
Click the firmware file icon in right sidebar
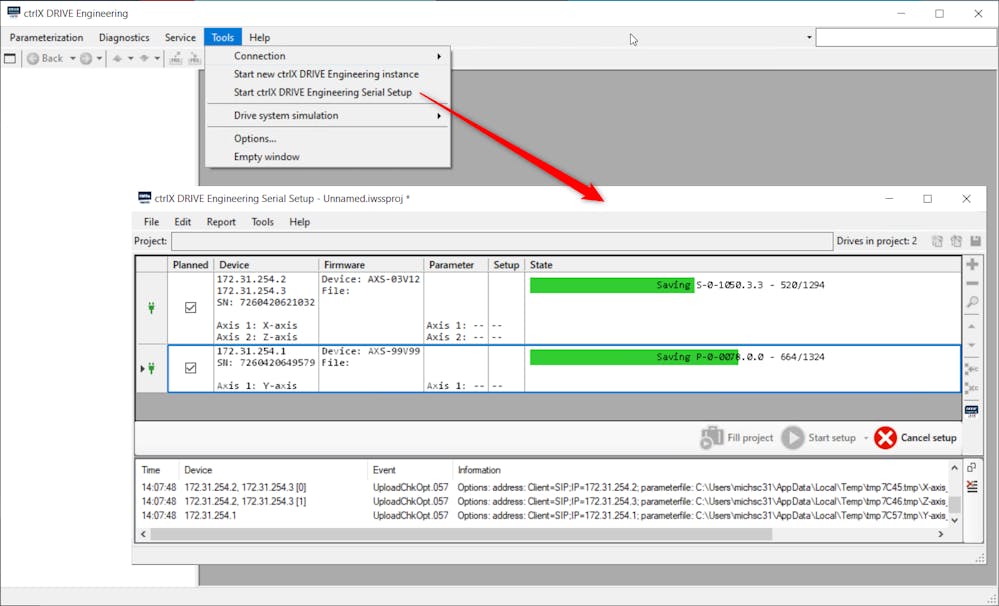(x=971, y=411)
